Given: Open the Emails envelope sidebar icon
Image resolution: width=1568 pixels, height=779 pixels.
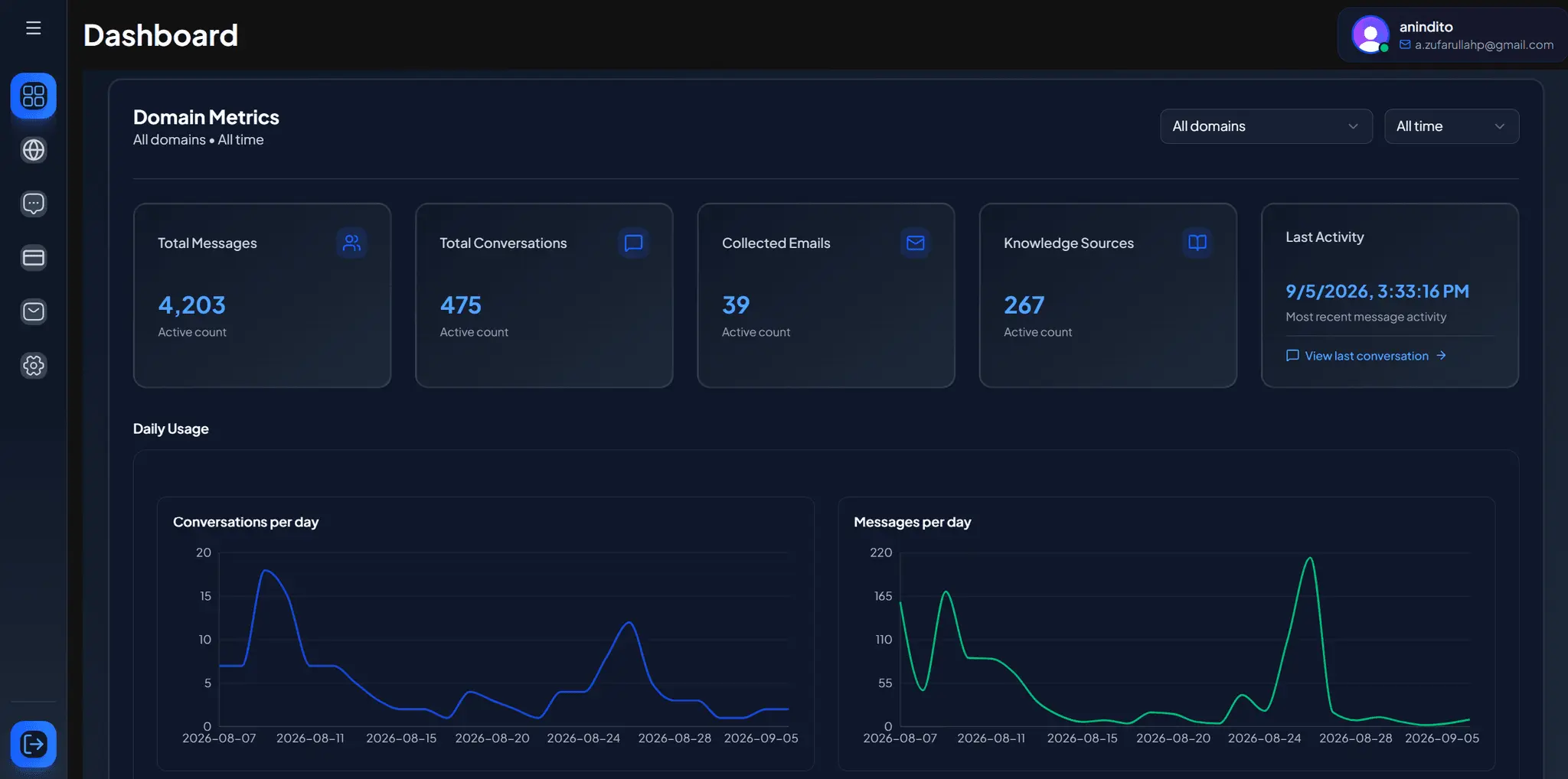Looking at the screenshot, I should pos(33,311).
